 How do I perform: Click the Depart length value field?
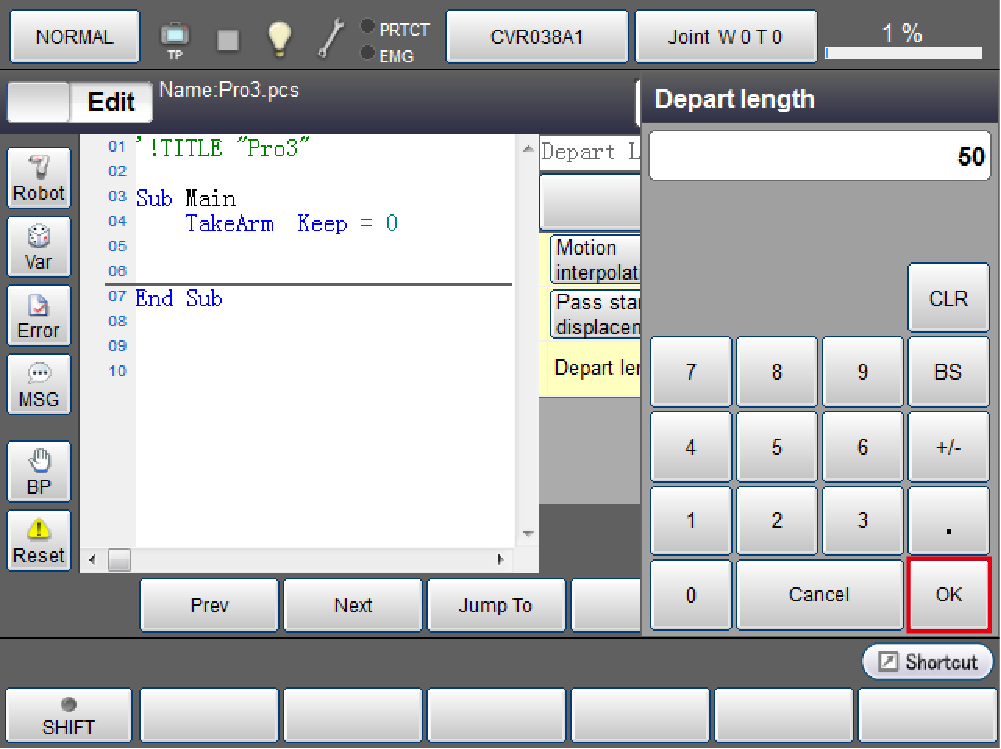click(819, 157)
